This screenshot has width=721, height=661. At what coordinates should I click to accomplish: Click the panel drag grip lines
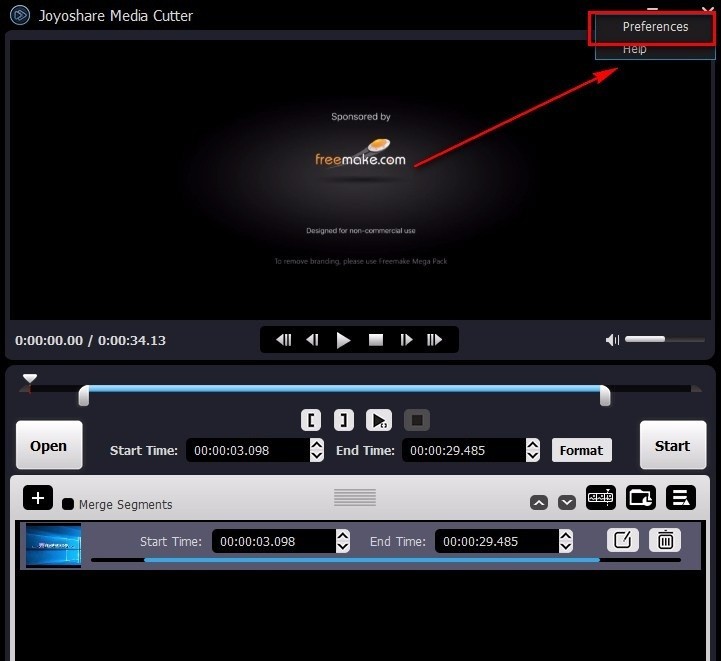pyautogui.click(x=355, y=497)
